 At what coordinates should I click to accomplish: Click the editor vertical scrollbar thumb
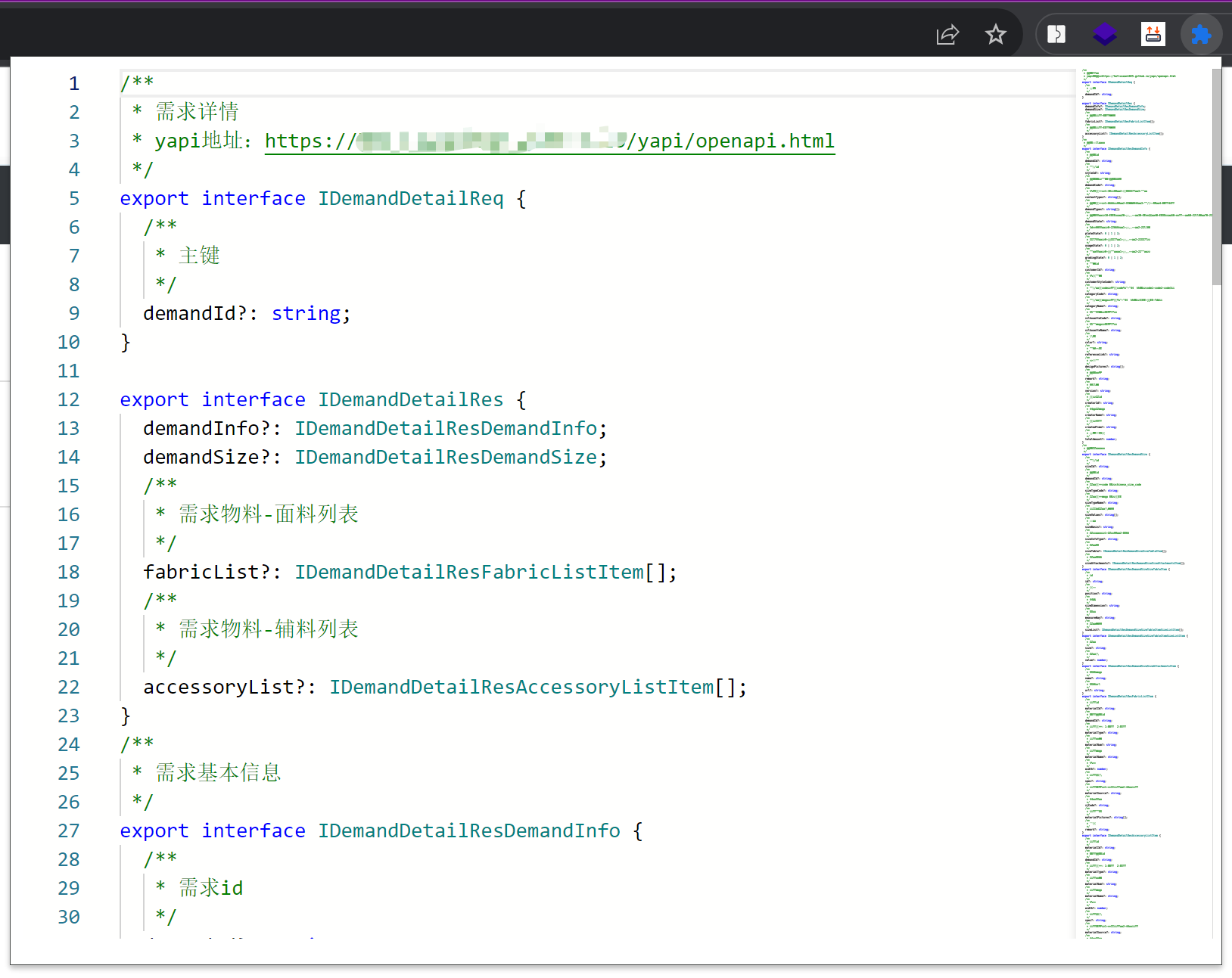1217,177
